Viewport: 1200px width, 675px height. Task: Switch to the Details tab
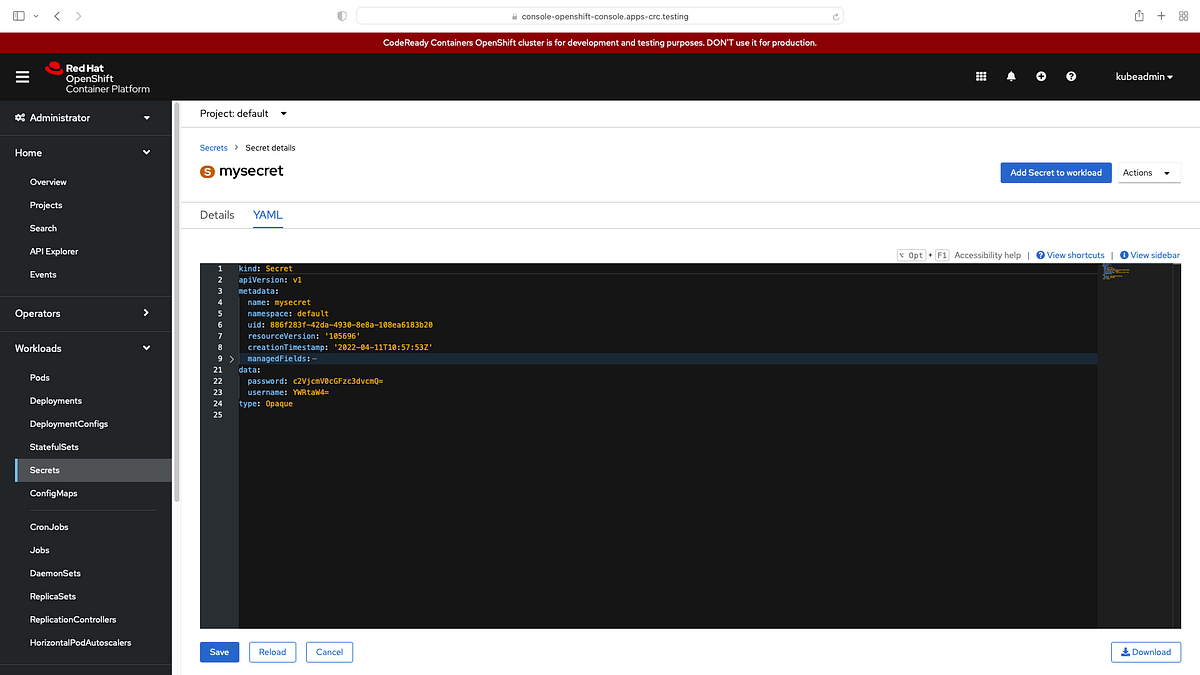217,214
